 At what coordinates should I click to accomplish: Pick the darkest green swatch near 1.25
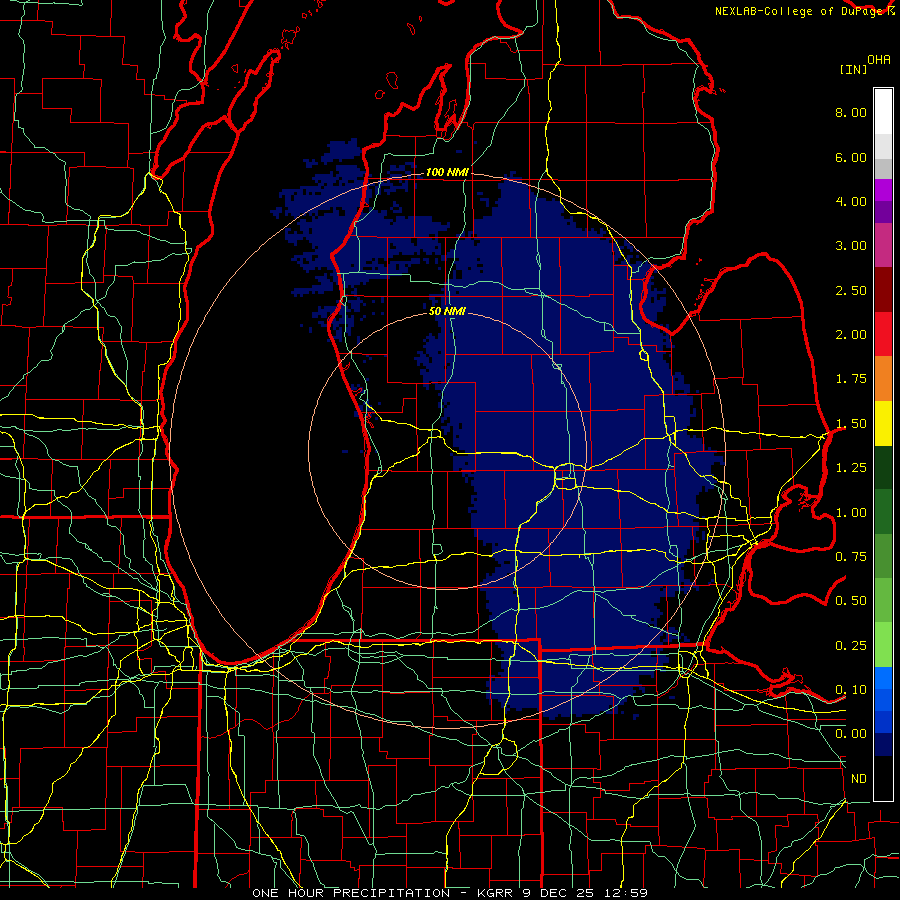883,468
